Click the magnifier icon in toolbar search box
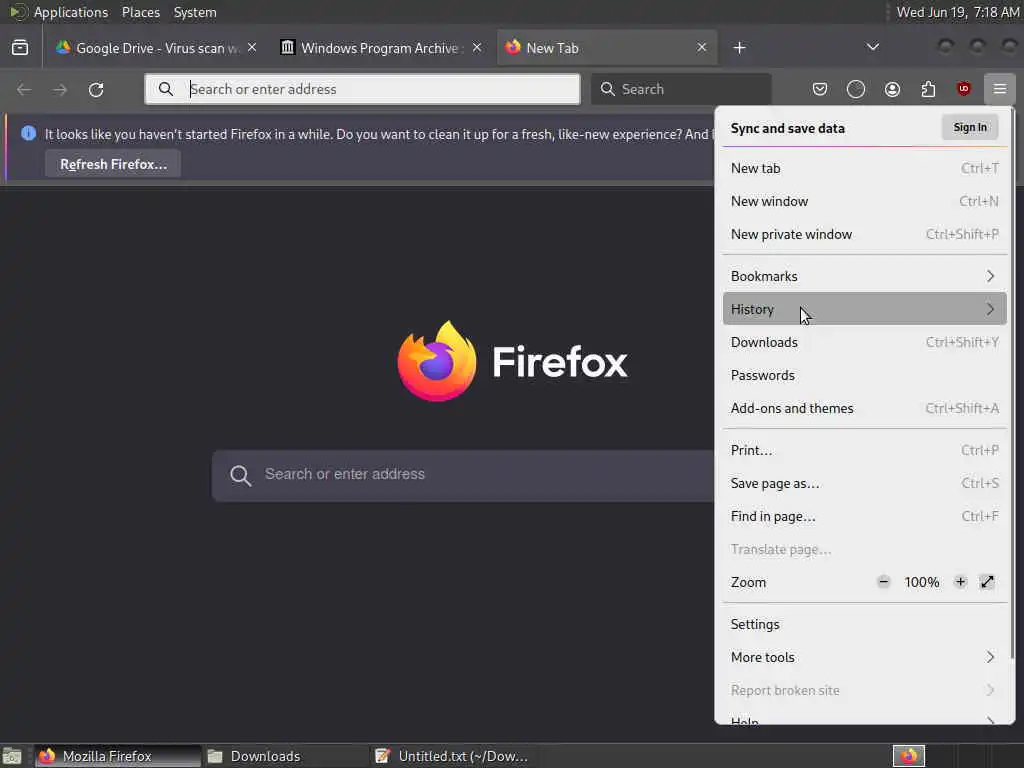The height and width of the screenshot is (768, 1024). pos(607,89)
